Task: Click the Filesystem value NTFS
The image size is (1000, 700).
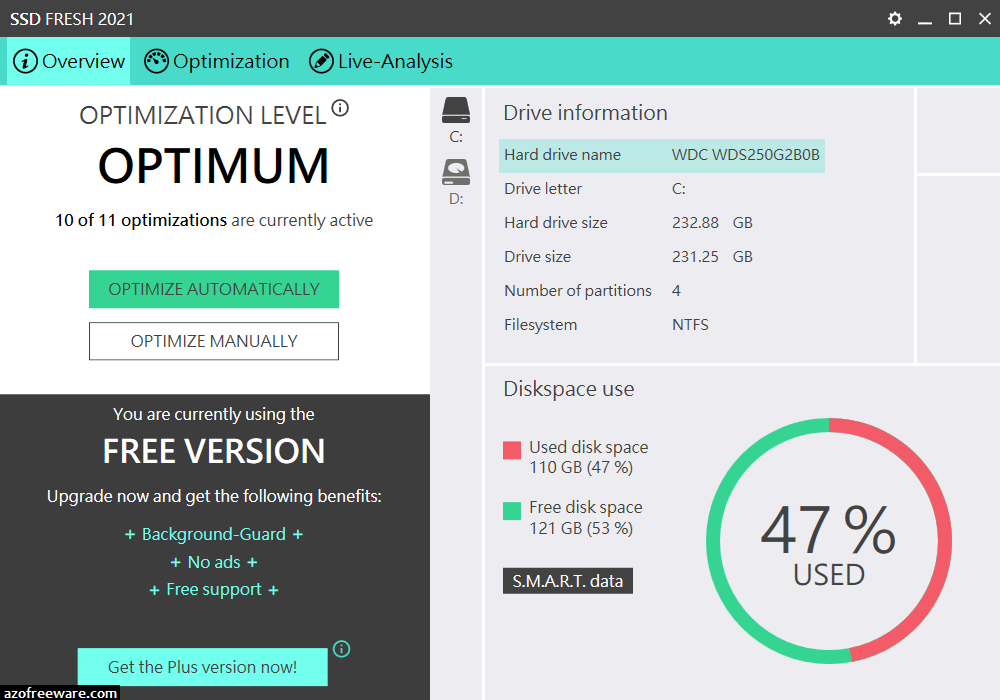Action: 690,324
